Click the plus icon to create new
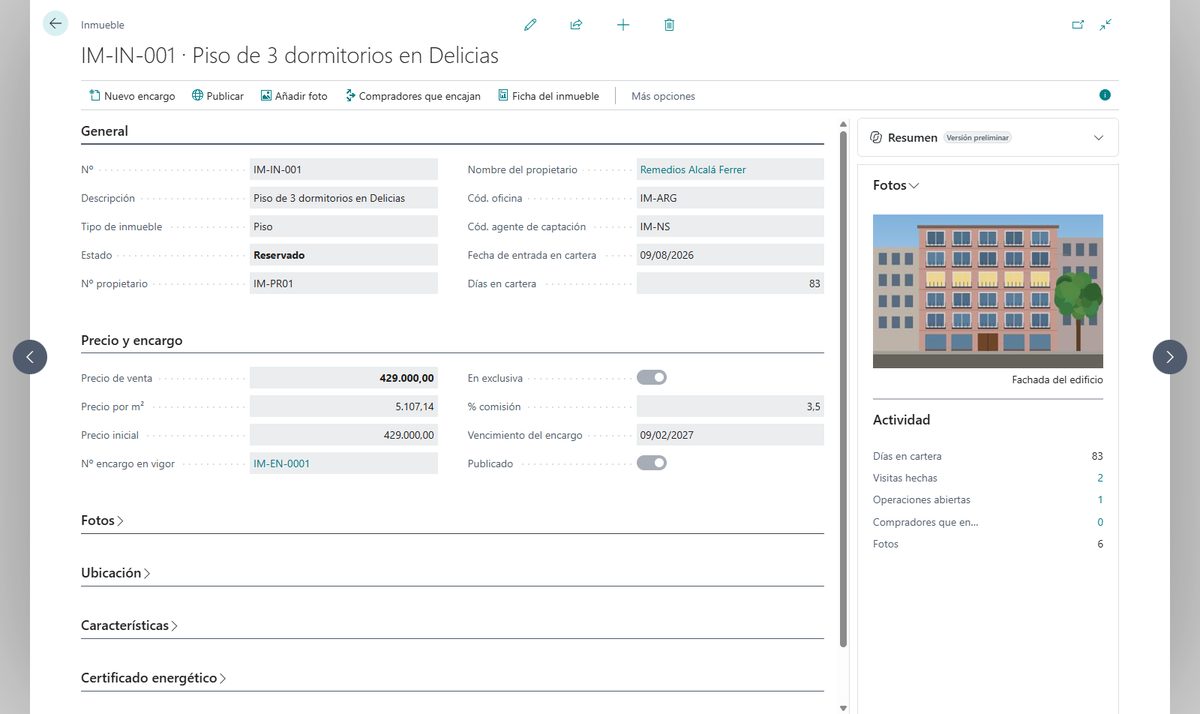This screenshot has height=714, width=1200. (623, 24)
